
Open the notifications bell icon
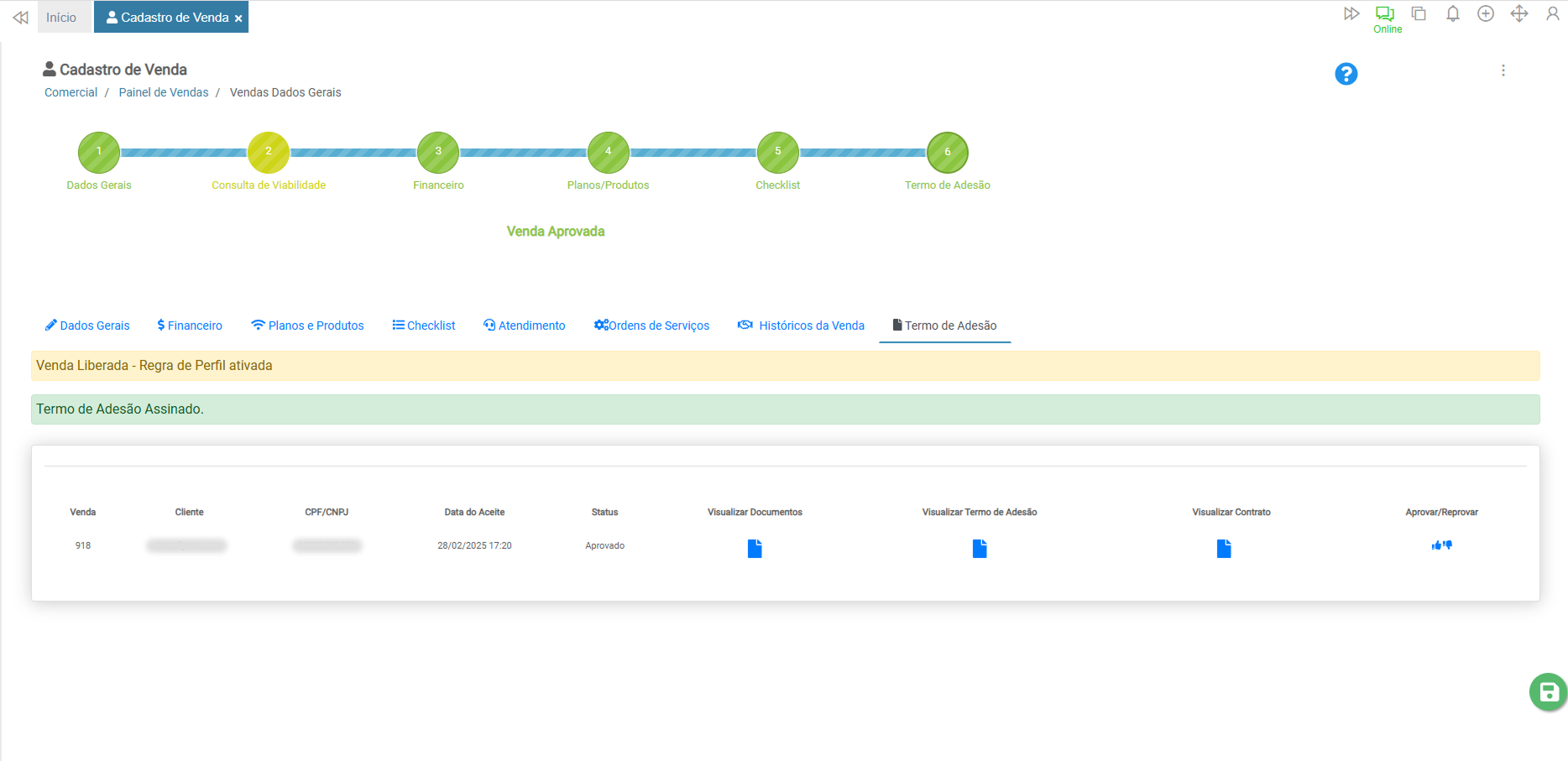click(1452, 14)
